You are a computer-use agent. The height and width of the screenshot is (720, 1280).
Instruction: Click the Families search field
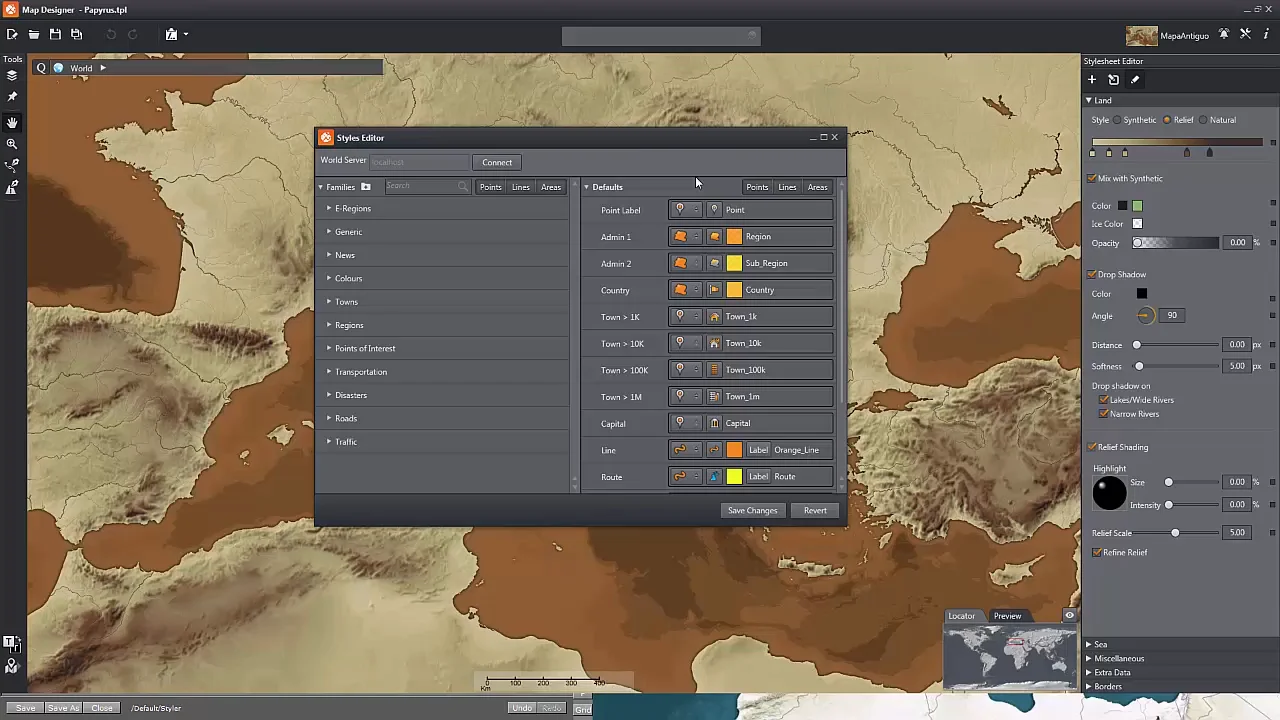(x=427, y=186)
